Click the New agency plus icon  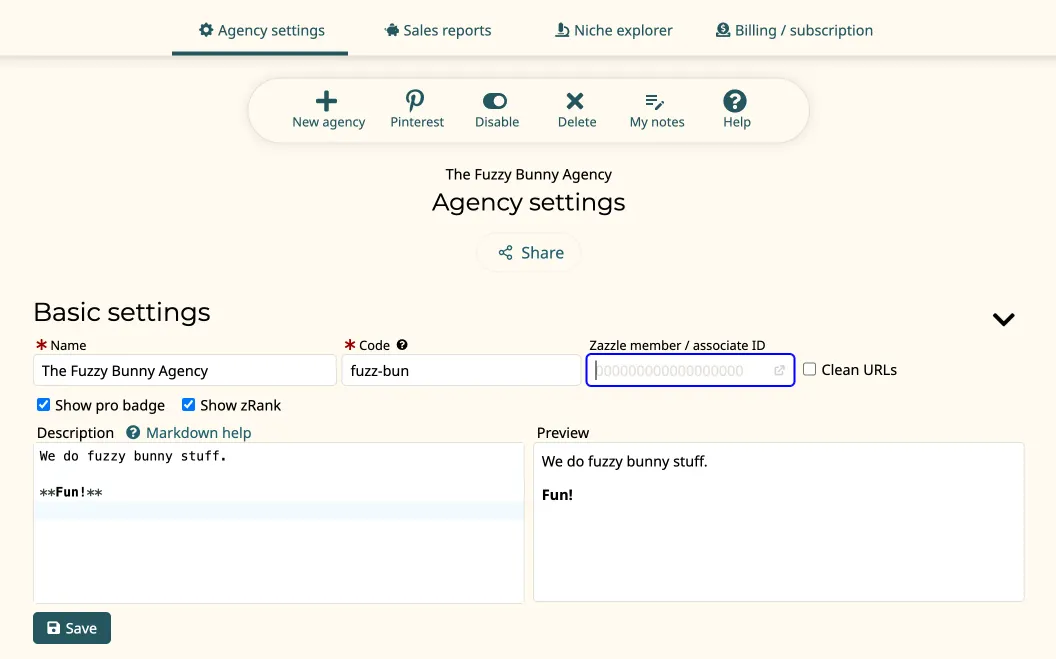pyautogui.click(x=327, y=101)
